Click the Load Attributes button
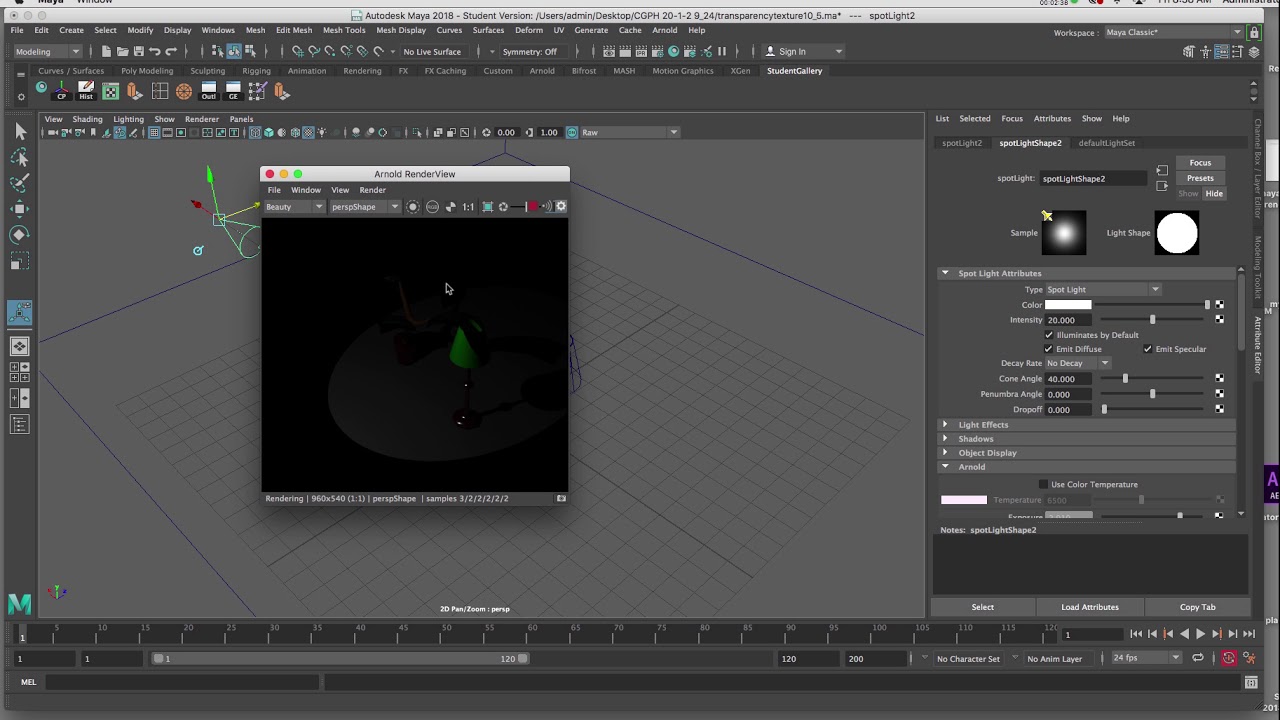 click(1090, 607)
